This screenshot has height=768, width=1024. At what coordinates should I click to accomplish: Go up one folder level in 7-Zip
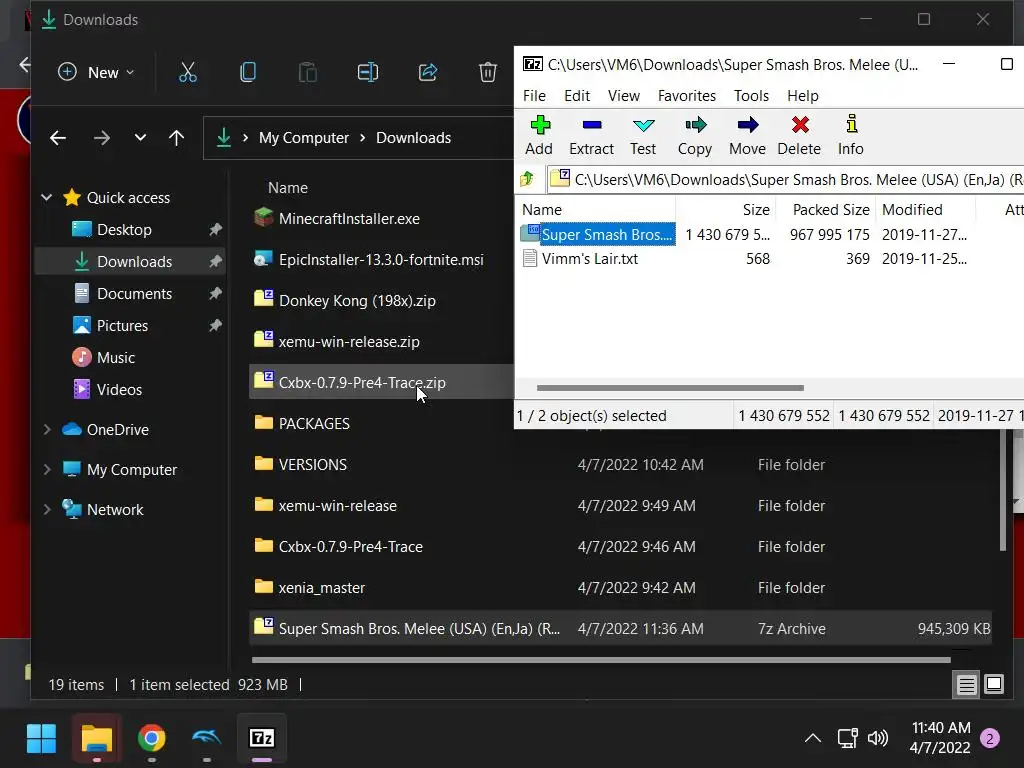tap(527, 179)
